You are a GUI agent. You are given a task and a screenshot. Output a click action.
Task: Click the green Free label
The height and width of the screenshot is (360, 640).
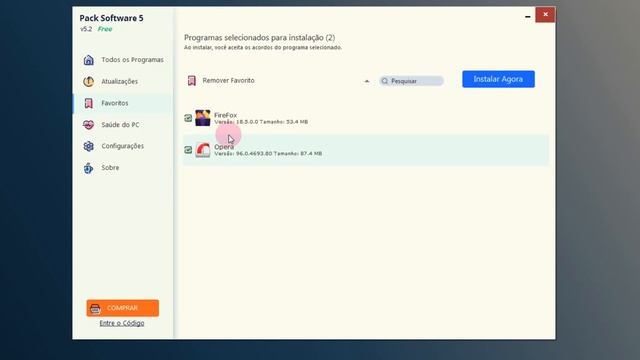[105, 29]
